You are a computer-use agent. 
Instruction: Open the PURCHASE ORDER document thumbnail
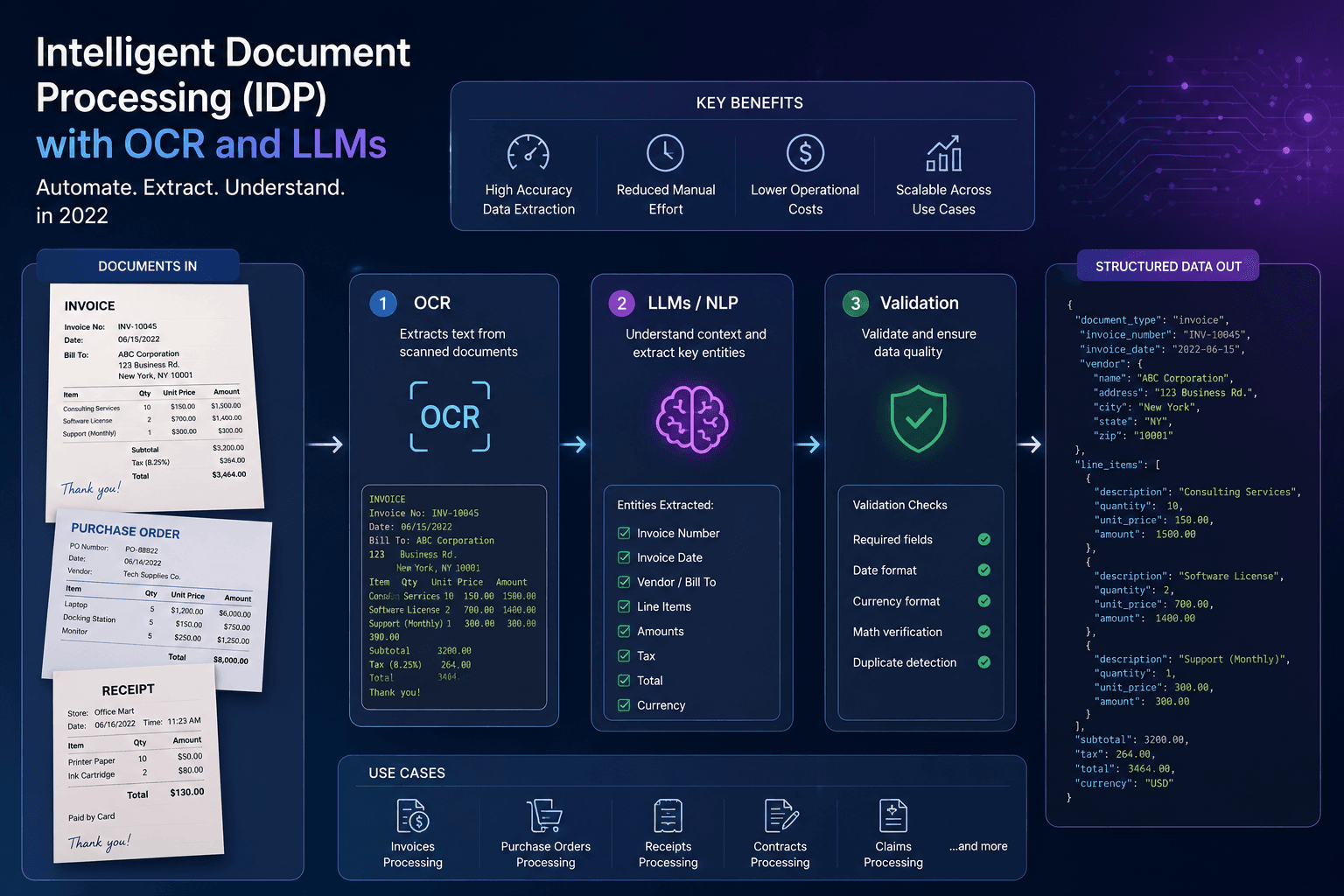[x=157, y=602]
